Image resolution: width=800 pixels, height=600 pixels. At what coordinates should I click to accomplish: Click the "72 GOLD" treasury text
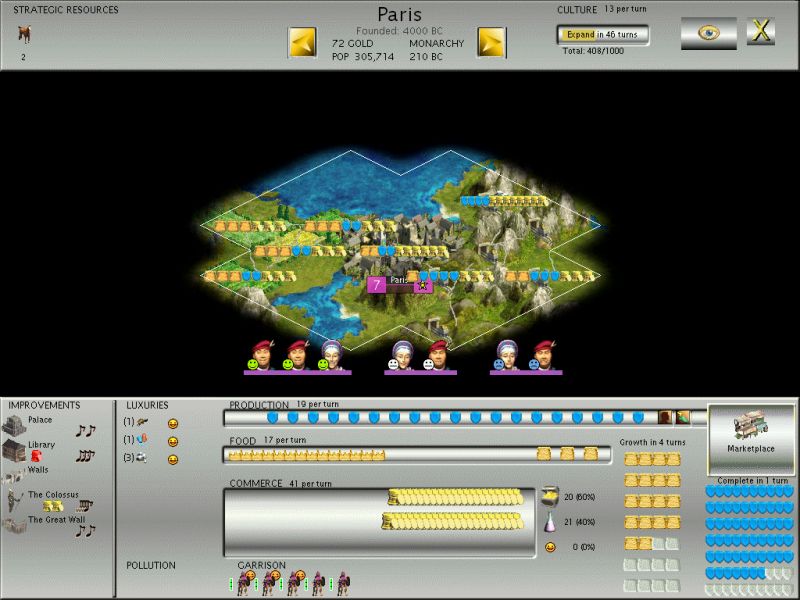[352, 43]
